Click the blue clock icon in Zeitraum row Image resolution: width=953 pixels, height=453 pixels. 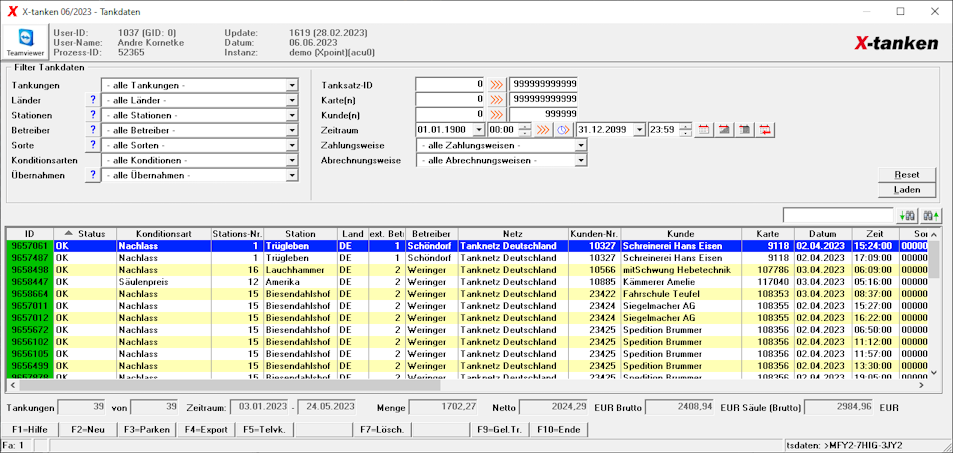point(564,130)
